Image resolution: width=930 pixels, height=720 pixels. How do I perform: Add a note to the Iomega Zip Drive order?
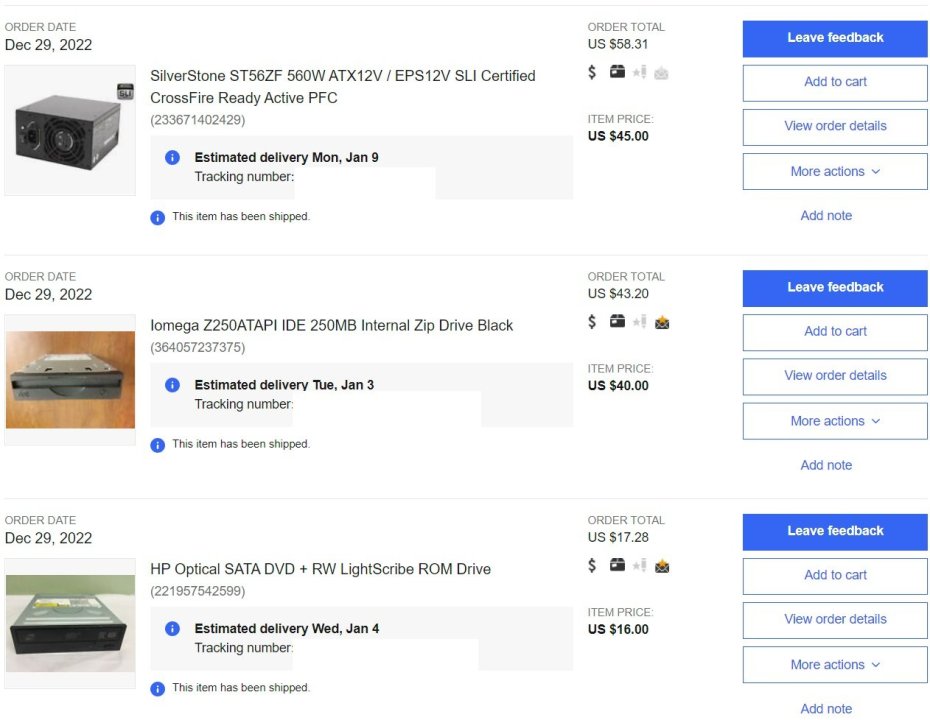pyautogui.click(x=826, y=465)
